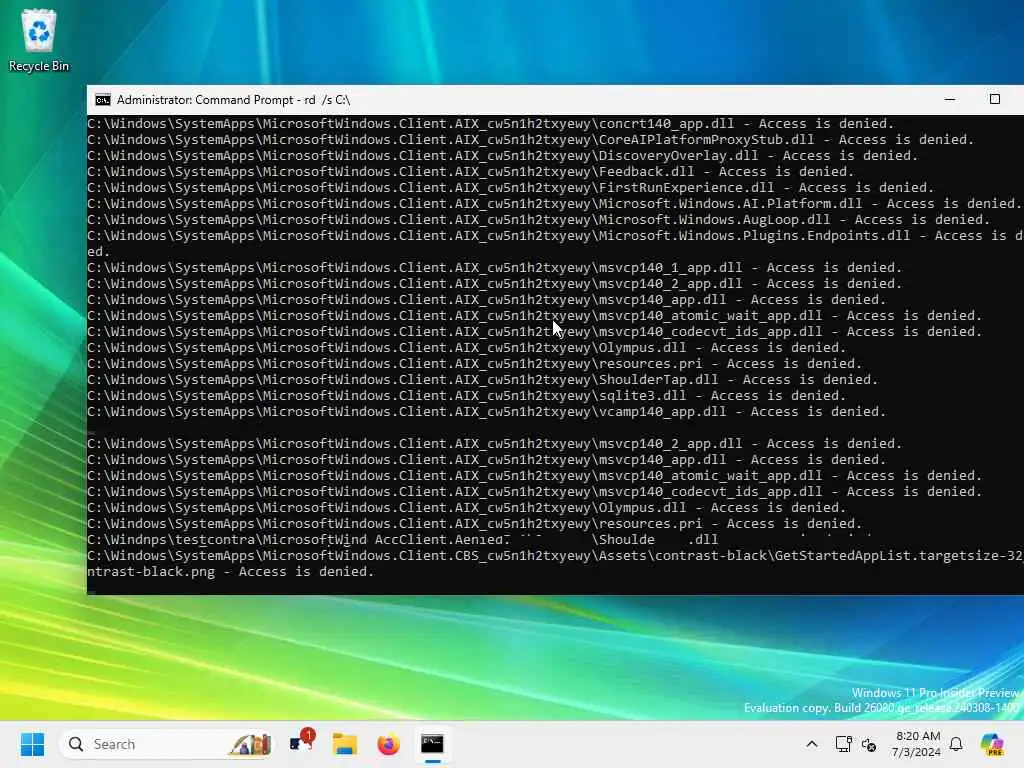1024x768 pixels.
Task: Open File Explorer from the taskbar
Action: point(344,744)
